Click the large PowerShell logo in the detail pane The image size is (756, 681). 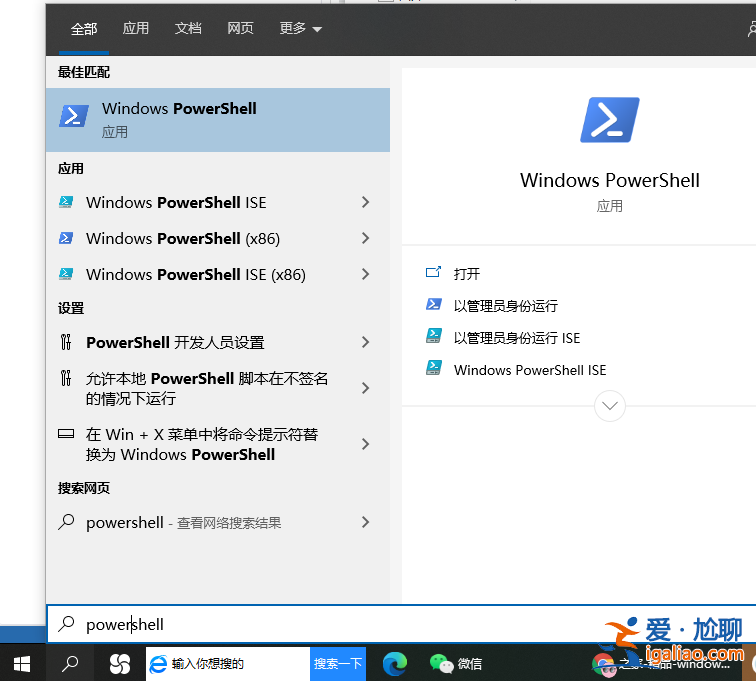(x=610, y=120)
